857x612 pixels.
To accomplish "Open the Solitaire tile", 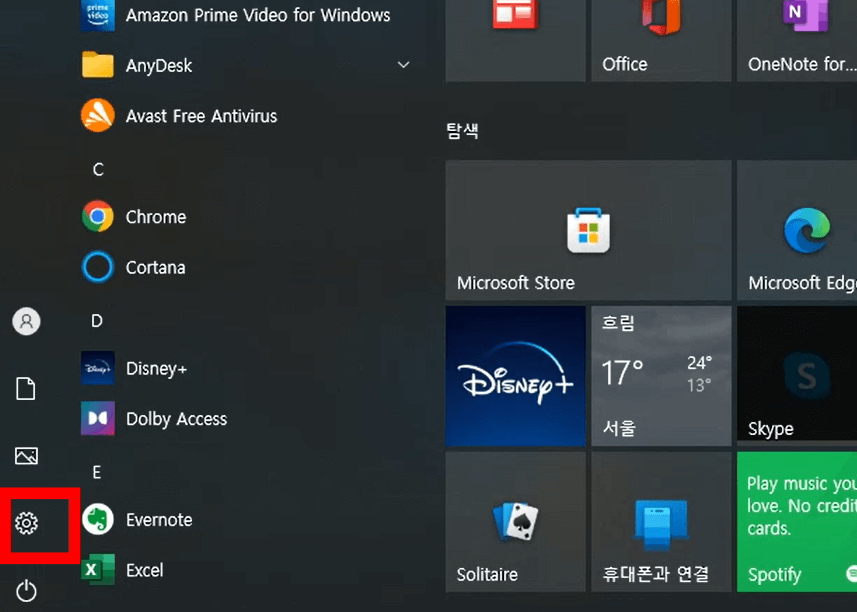I will (x=515, y=522).
